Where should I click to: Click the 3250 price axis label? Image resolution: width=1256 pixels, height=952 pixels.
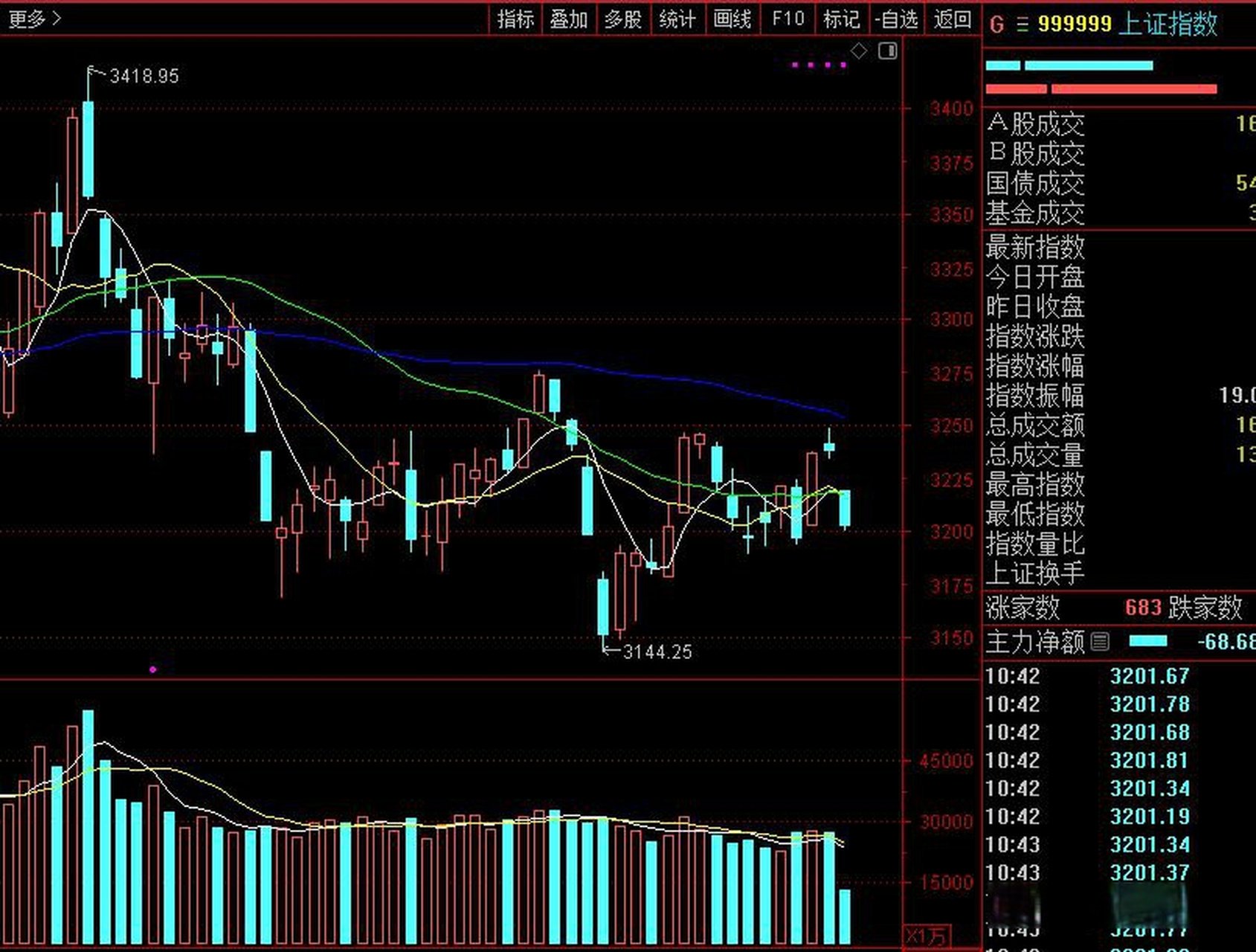[x=951, y=426]
